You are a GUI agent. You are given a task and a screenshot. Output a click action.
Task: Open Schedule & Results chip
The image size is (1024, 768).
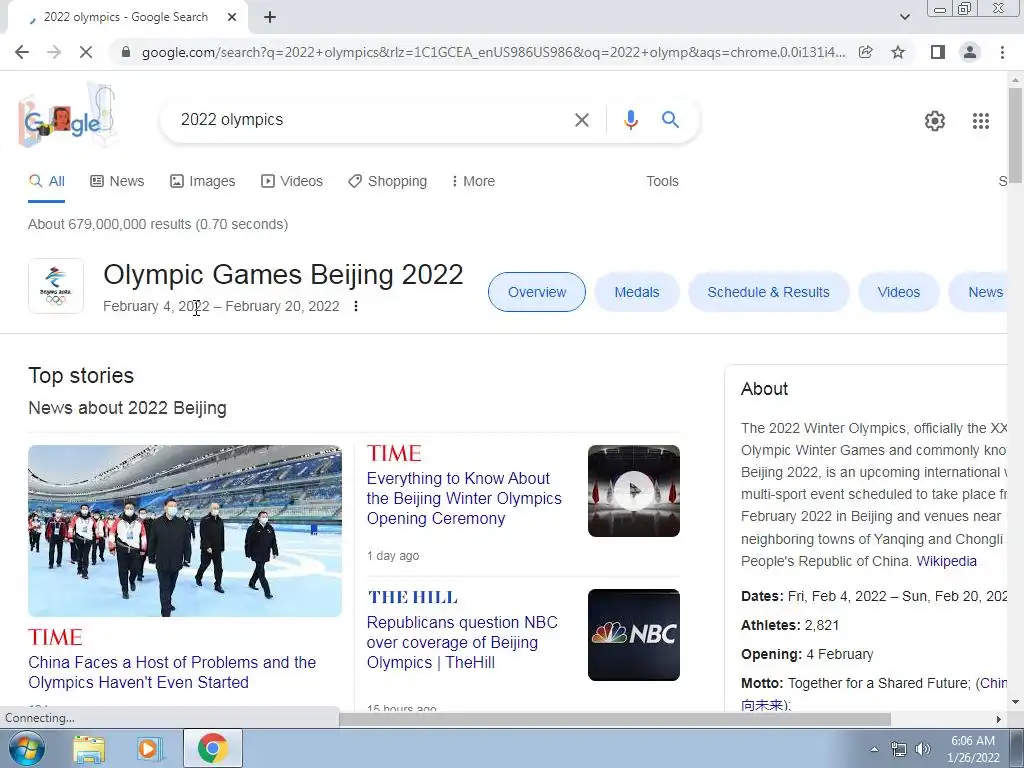tap(769, 292)
